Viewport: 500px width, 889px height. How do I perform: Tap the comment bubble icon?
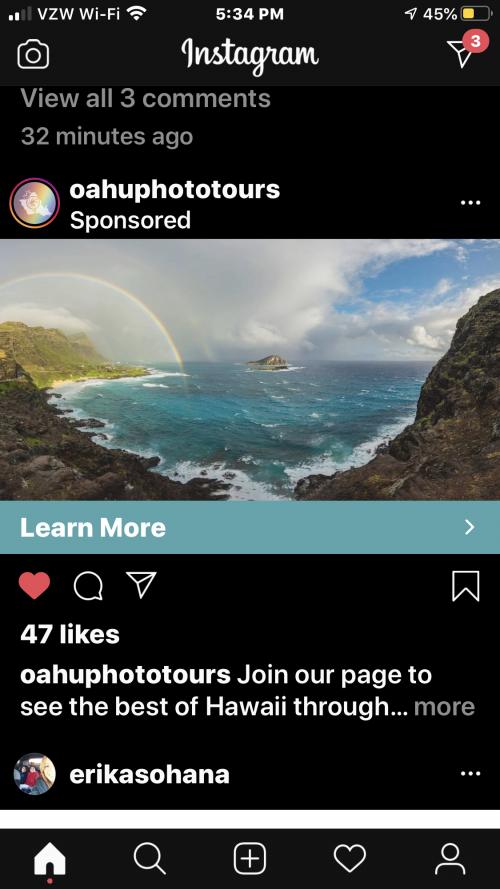click(88, 585)
